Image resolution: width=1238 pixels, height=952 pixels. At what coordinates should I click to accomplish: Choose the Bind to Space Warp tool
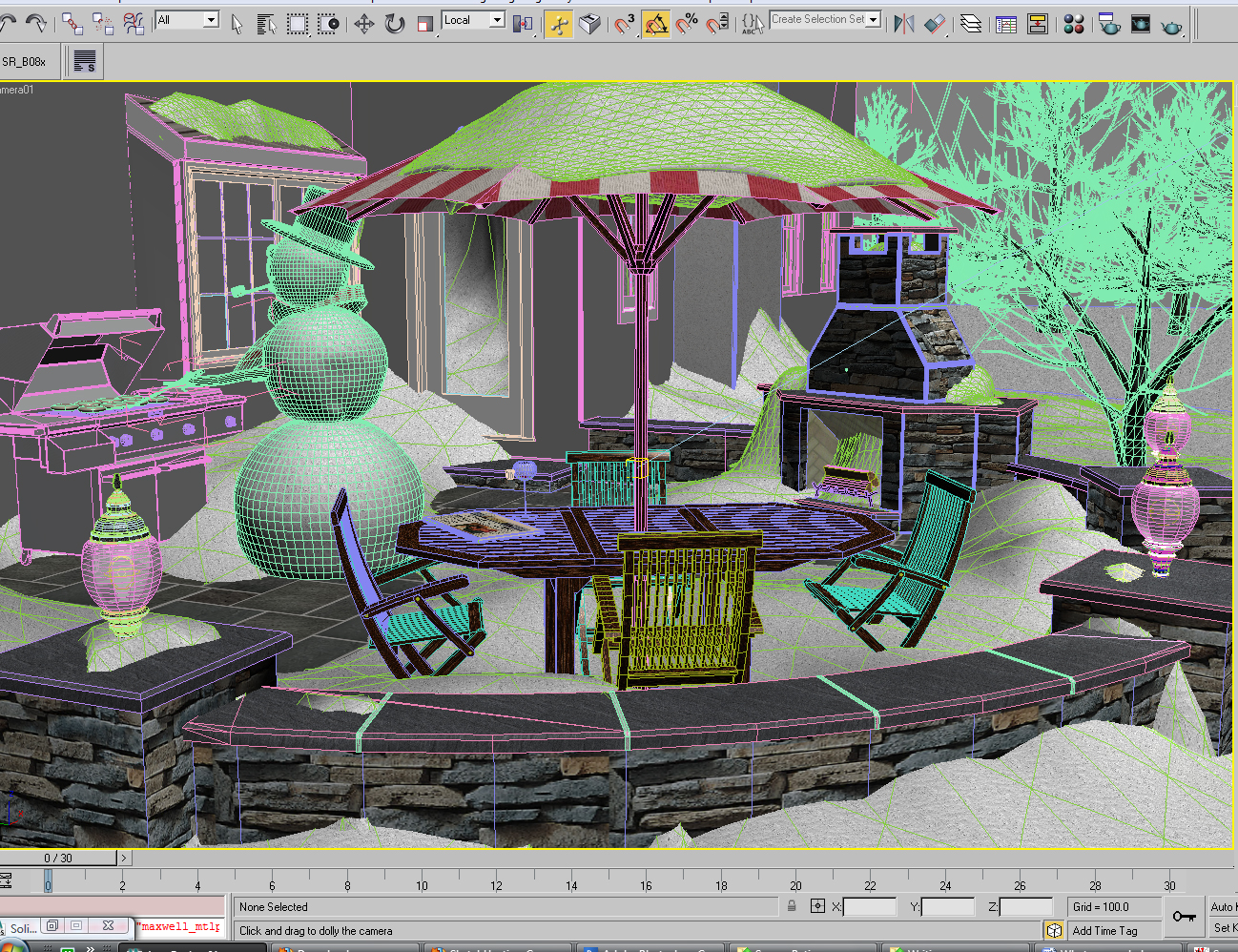(134, 23)
